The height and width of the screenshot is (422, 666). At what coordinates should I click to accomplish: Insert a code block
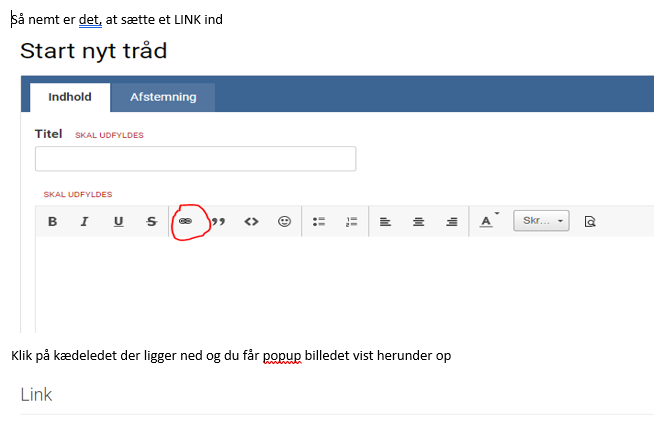[x=251, y=222]
